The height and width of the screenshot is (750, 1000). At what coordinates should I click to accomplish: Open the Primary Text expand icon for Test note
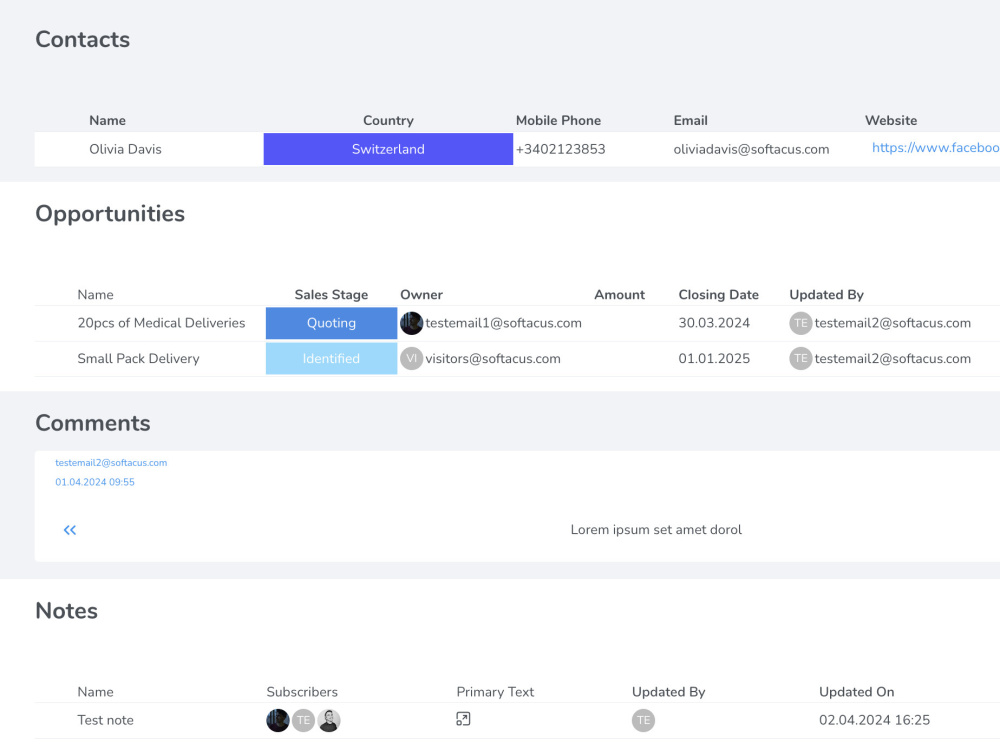point(463,719)
